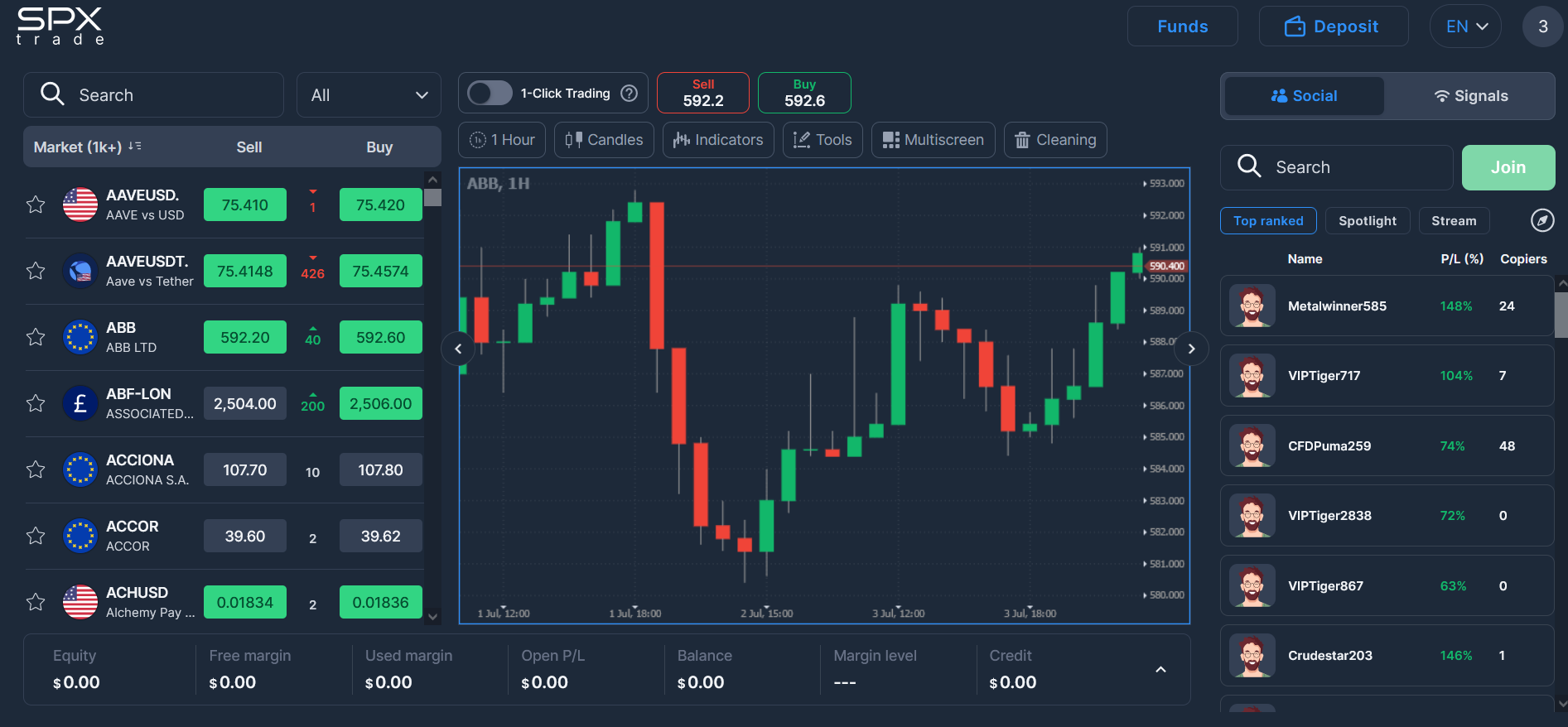Open the 1 Hour timeframe selector
The width and height of the screenshot is (1568, 727).
(x=502, y=140)
